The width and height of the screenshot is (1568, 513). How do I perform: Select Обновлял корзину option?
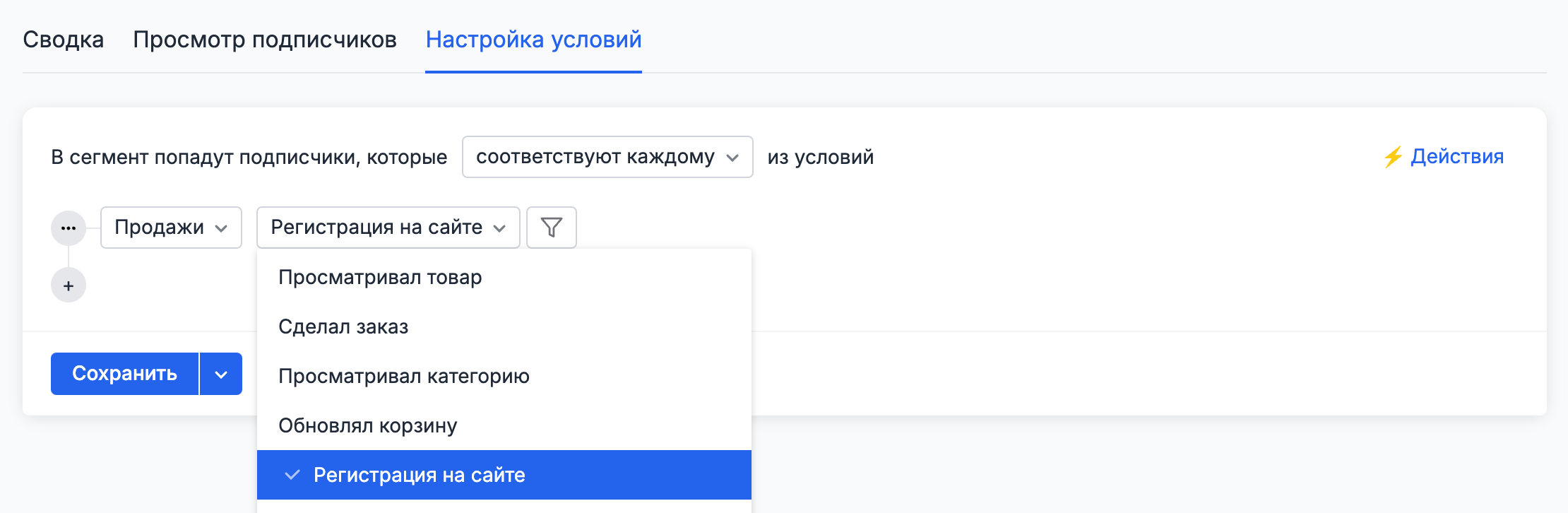[368, 425]
